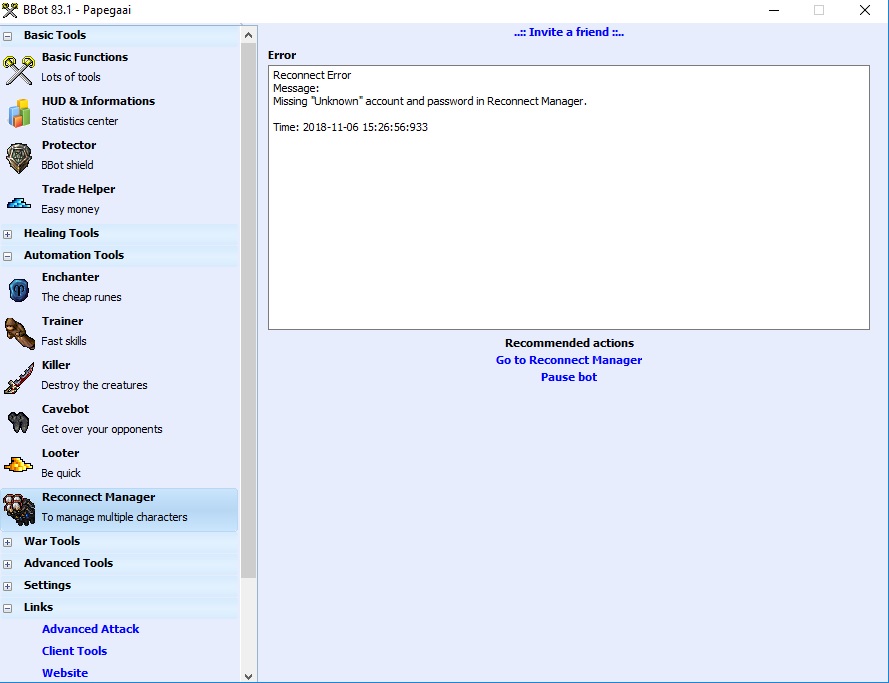Click the Go to Reconnect Manager link

[x=568, y=360]
